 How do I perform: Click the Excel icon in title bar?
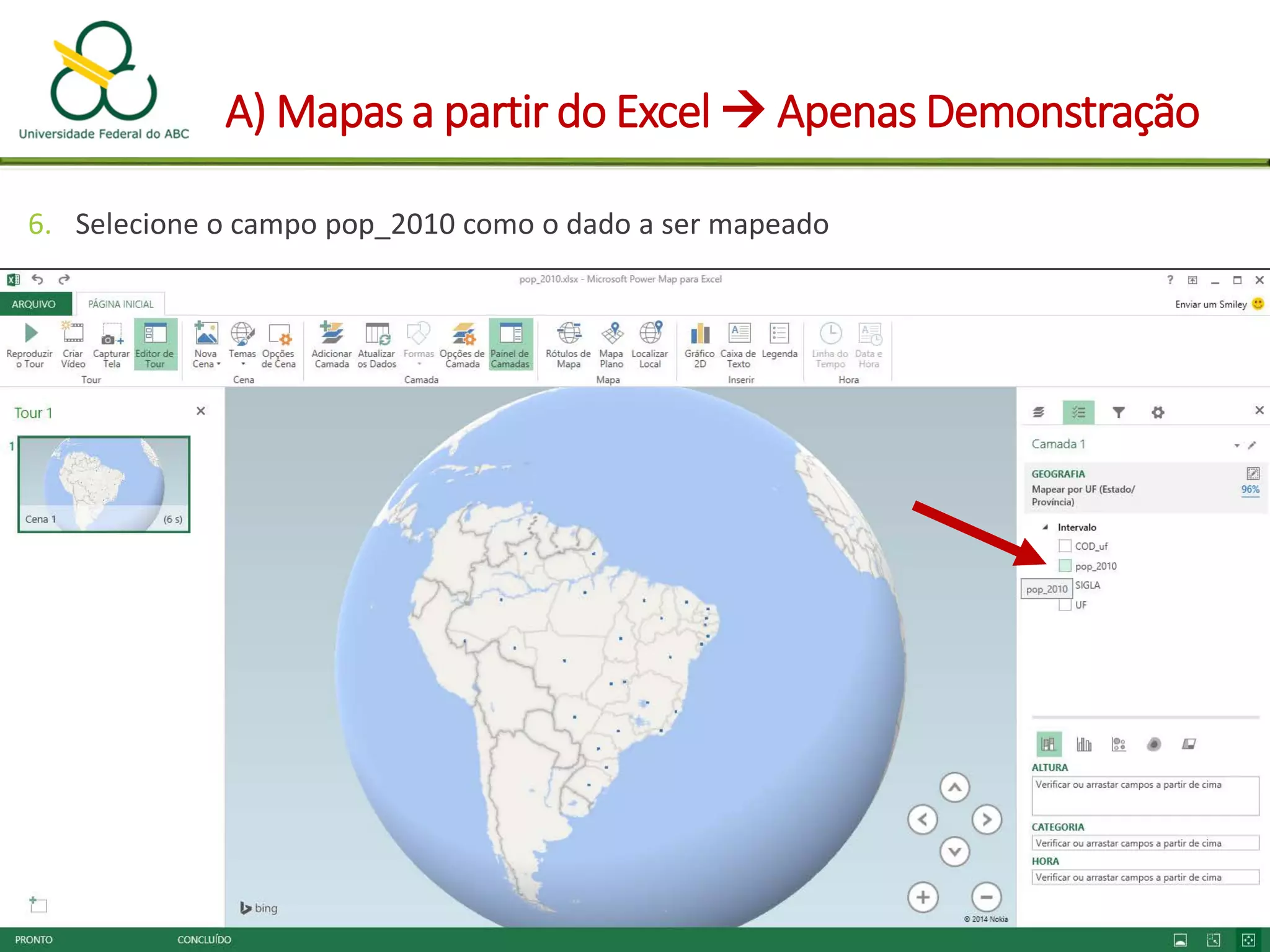pyautogui.click(x=13, y=280)
